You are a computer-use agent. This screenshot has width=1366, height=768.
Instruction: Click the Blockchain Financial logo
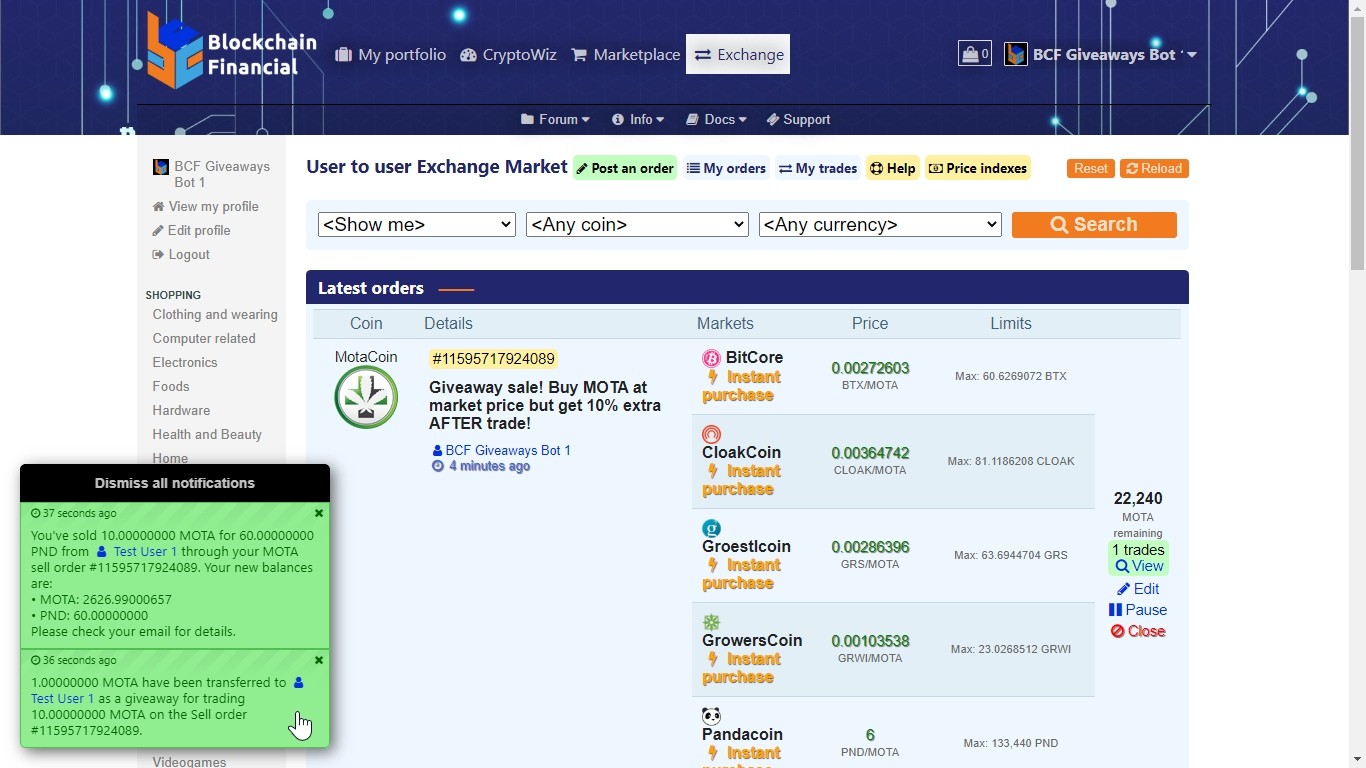231,52
